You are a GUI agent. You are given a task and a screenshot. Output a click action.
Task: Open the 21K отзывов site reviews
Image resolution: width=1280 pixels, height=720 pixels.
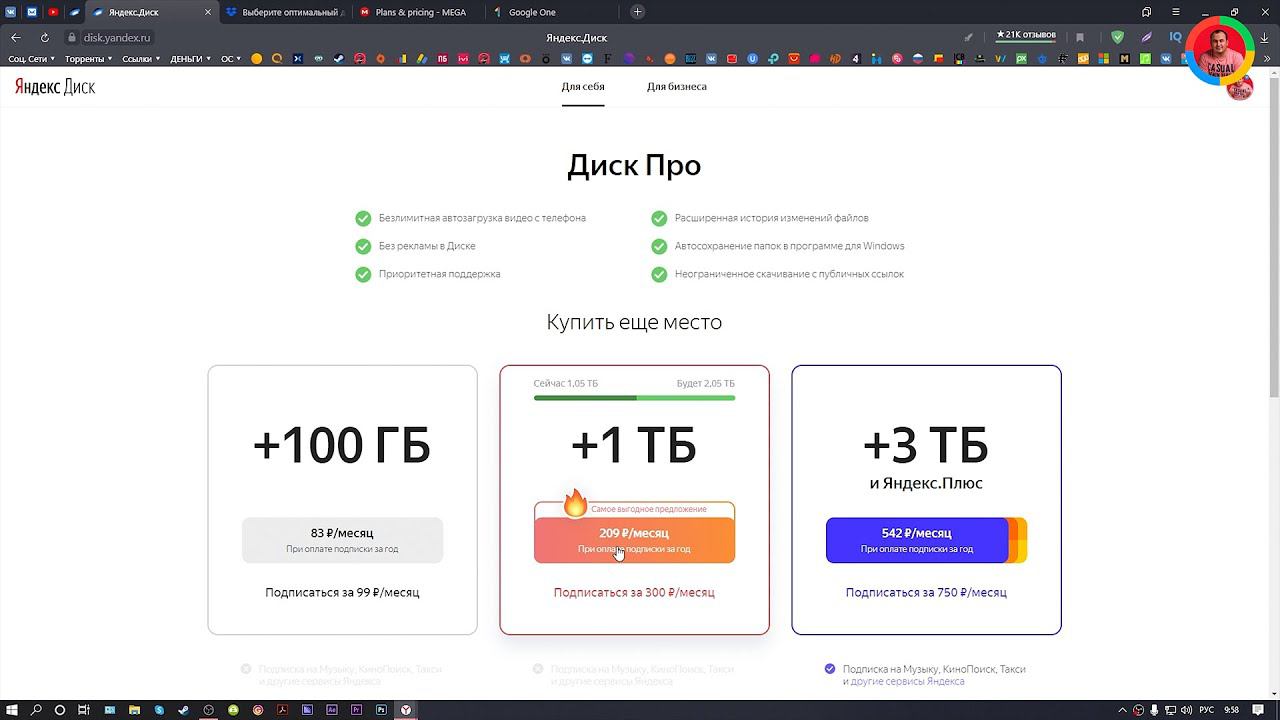[x=1026, y=36]
